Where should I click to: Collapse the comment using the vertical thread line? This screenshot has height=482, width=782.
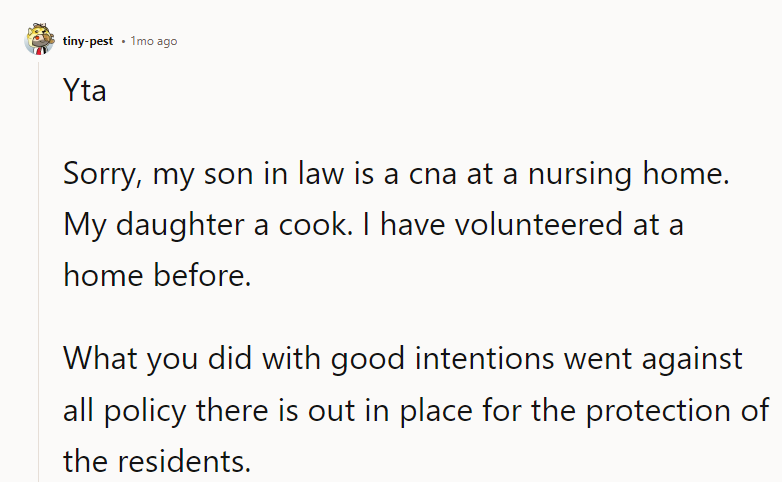(39, 280)
